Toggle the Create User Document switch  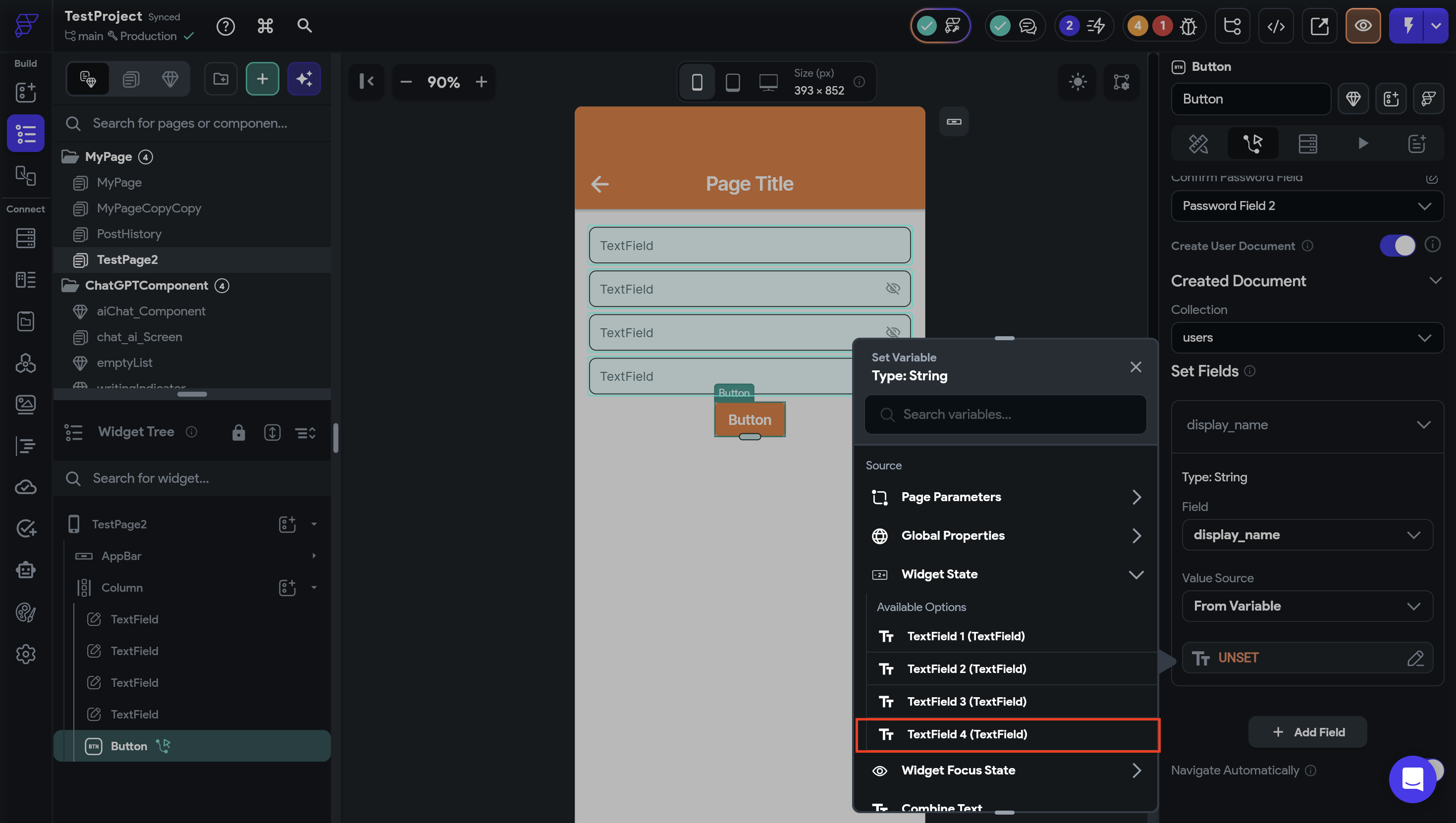click(1397, 246)
